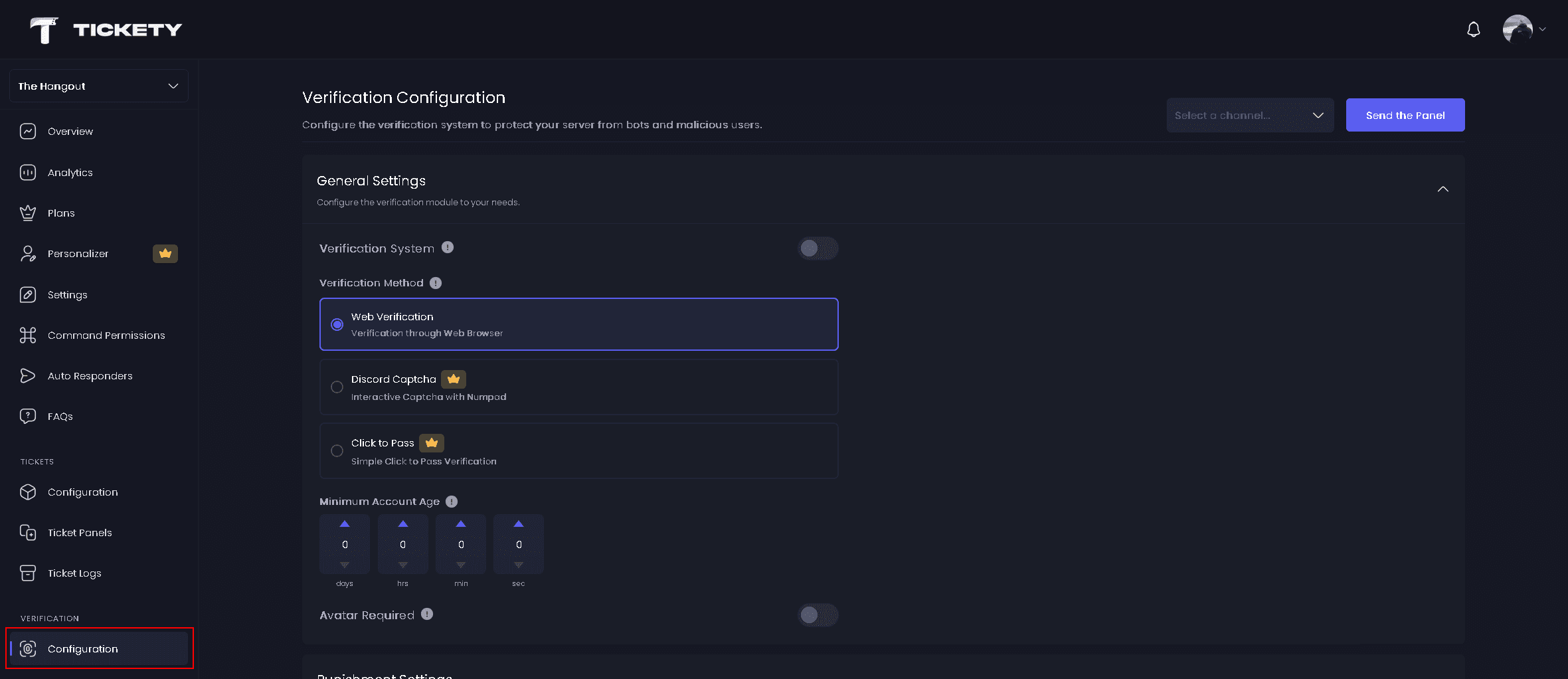Open the Analytics page
The image size is (1568, 679).
click(70, 173)
